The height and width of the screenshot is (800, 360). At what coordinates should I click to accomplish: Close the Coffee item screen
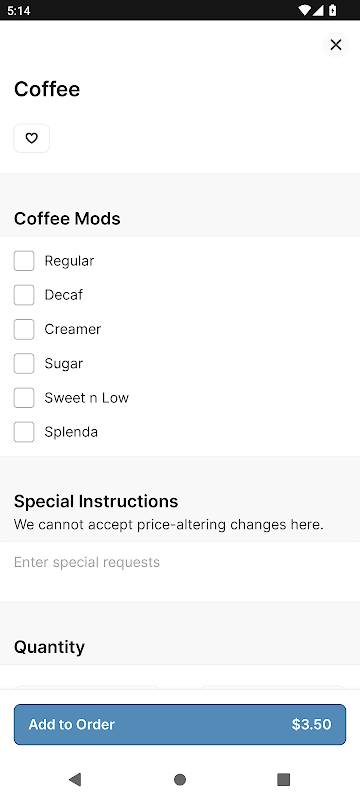click(336, 45)
